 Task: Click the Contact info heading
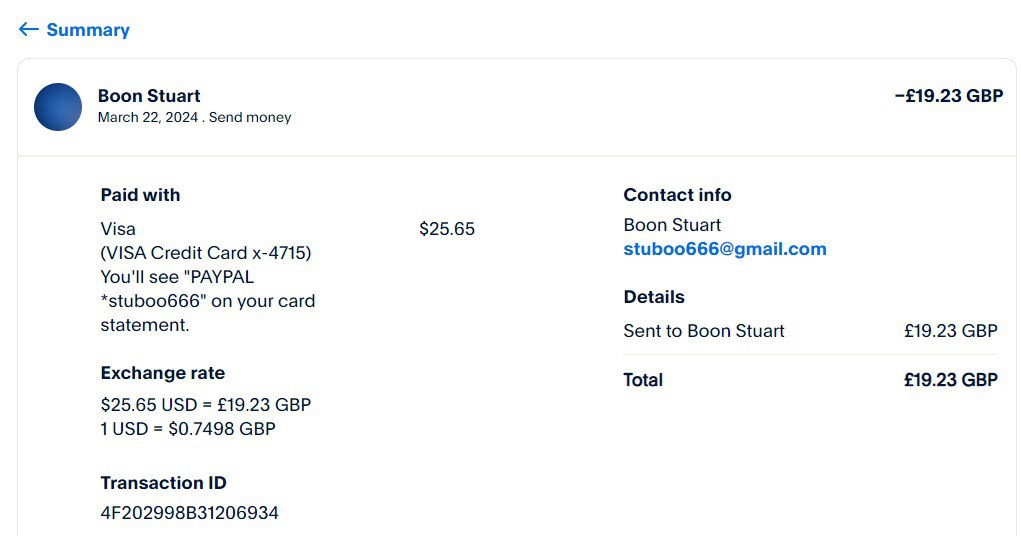[677, 195]
